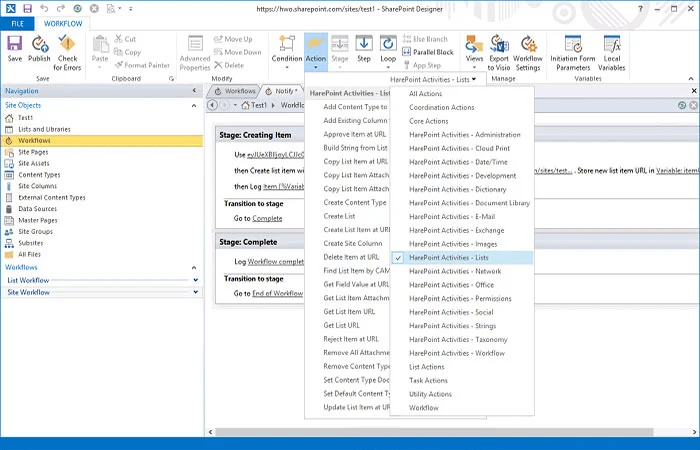Click the Help question mark icon
Image resolution: width=700 pixels, height=450 pixels.
pyautogui.click(x=640, y=8)
